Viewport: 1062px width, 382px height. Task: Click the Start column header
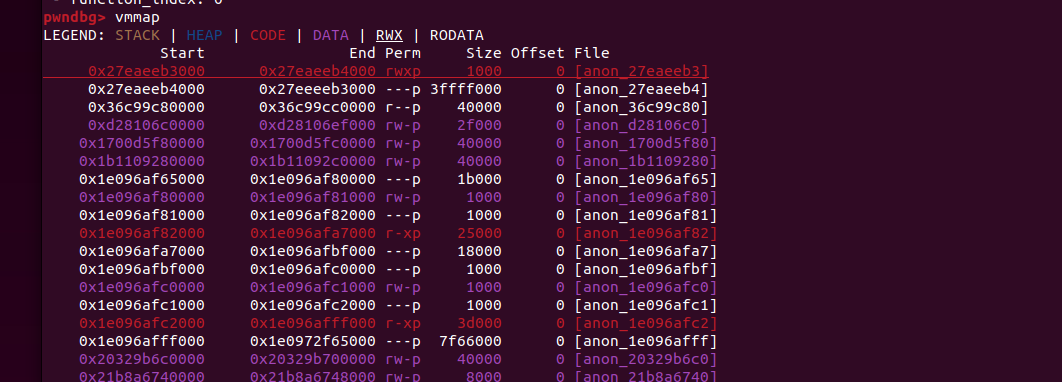pos(182,53)
